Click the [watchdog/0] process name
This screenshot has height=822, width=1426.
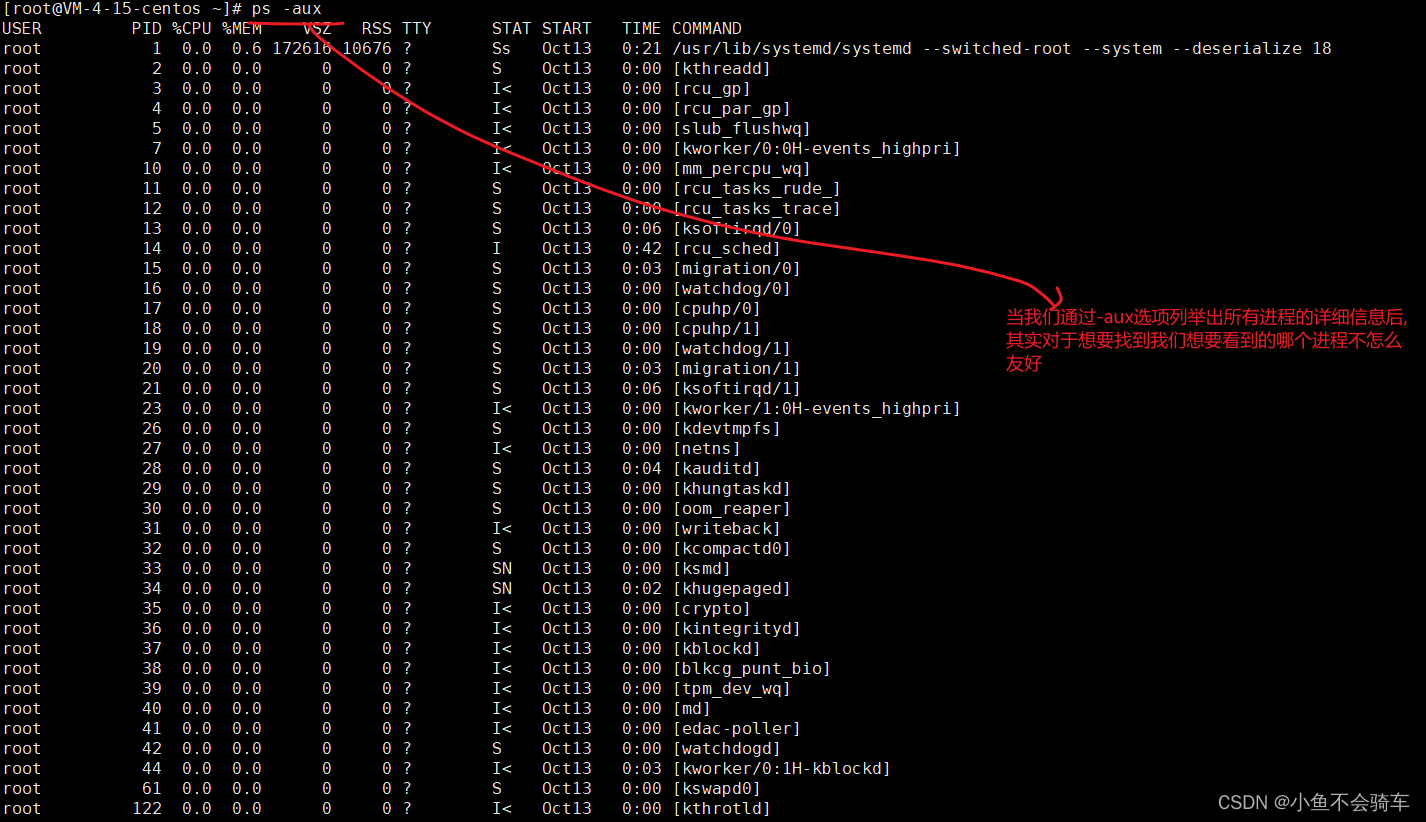pyautogui.click(x=732, y=289)
